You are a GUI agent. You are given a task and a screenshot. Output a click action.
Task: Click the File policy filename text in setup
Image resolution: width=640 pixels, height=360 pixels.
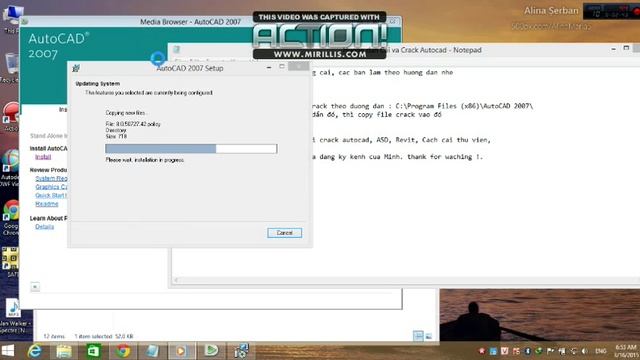[133, 124]
